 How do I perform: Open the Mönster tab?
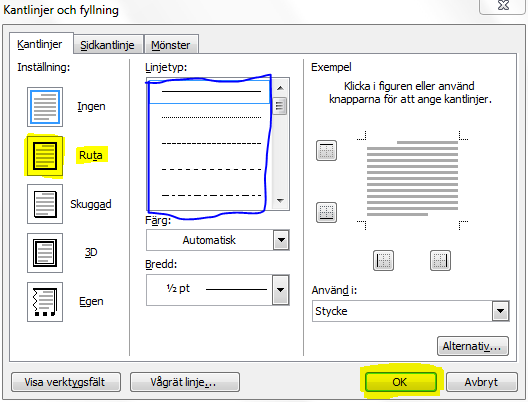point(171,45)
